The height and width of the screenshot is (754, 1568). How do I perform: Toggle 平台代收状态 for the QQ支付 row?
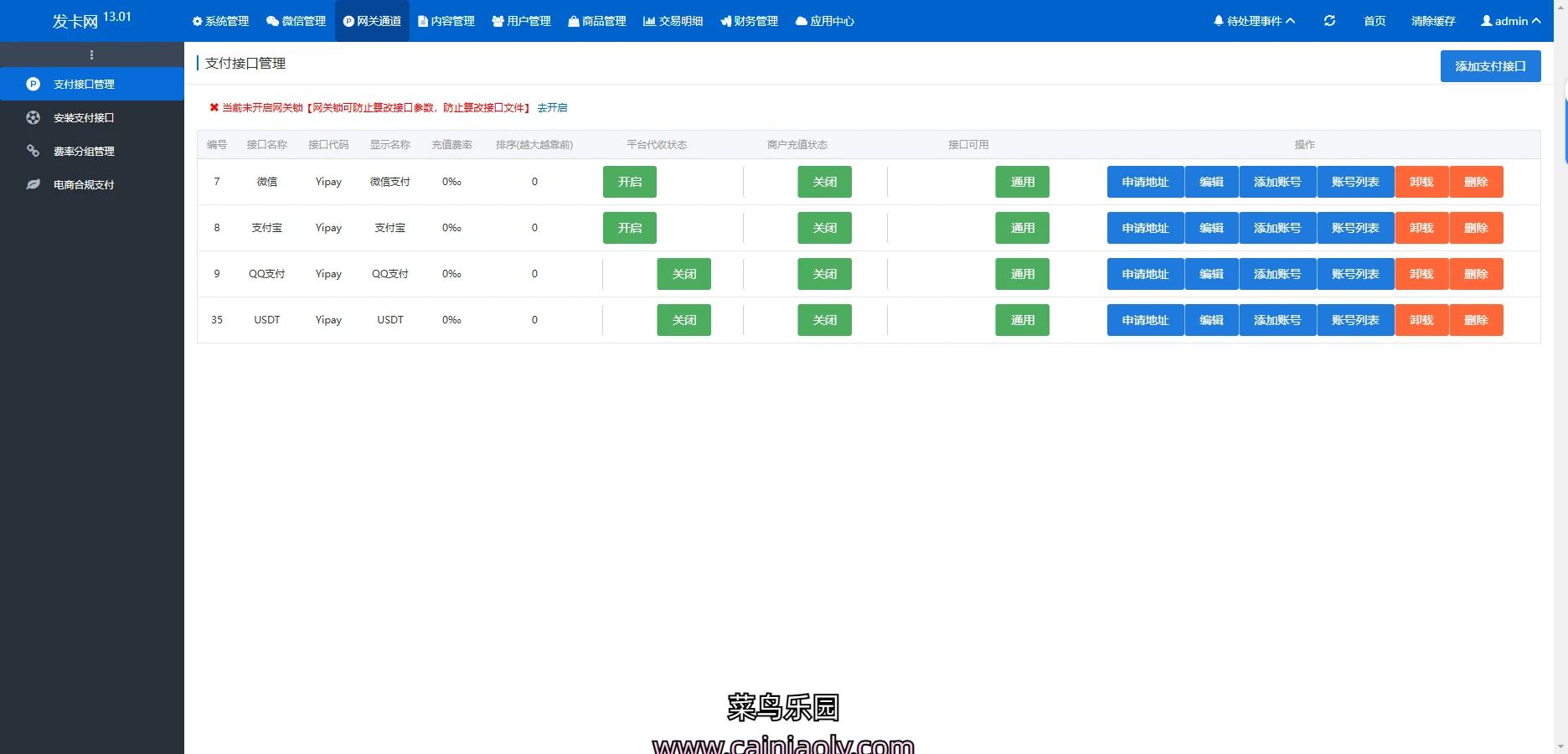(683, 274)
